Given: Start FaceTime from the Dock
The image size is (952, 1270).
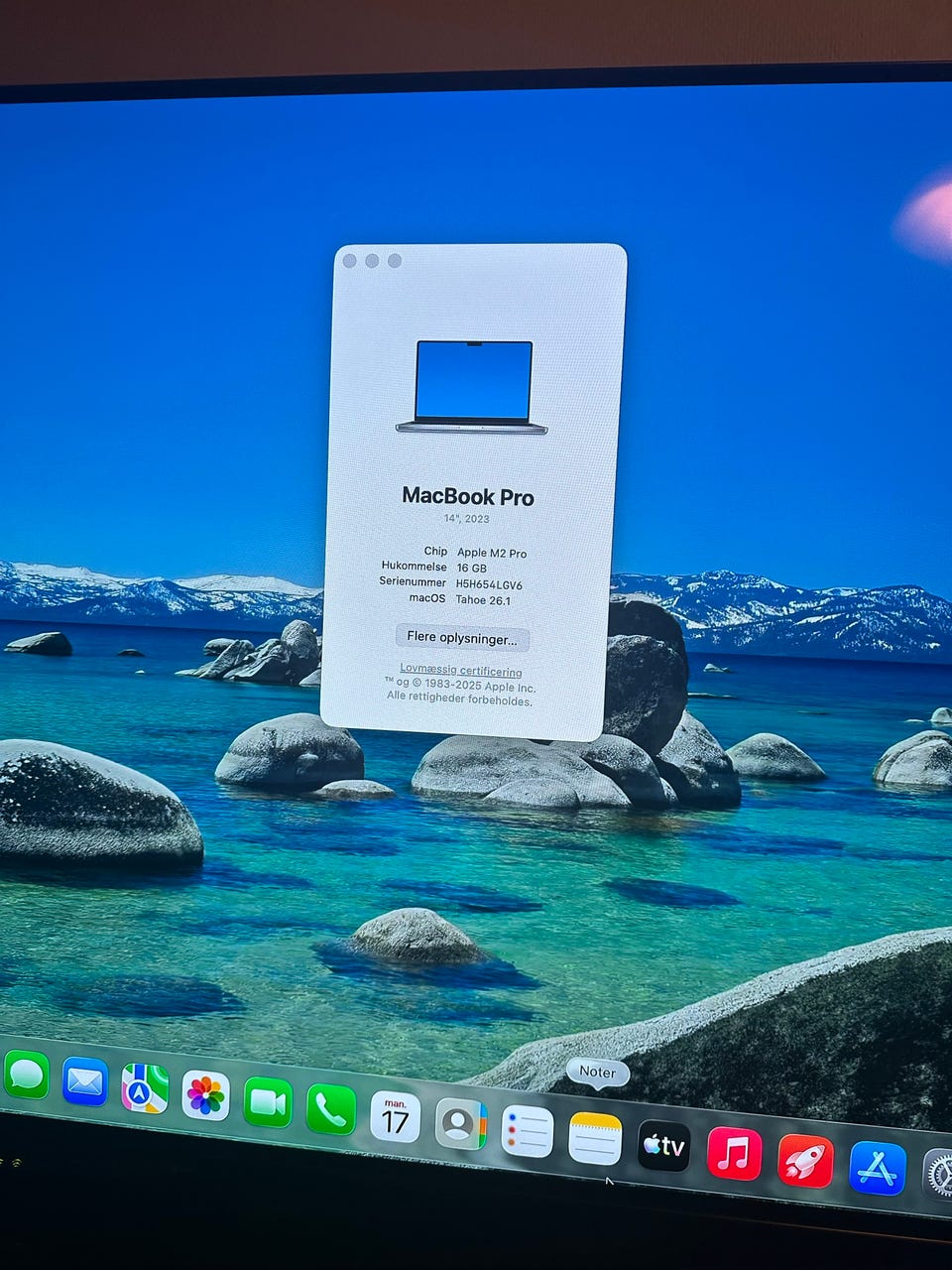Looking at the screenshot, I should coord(268,1102).
